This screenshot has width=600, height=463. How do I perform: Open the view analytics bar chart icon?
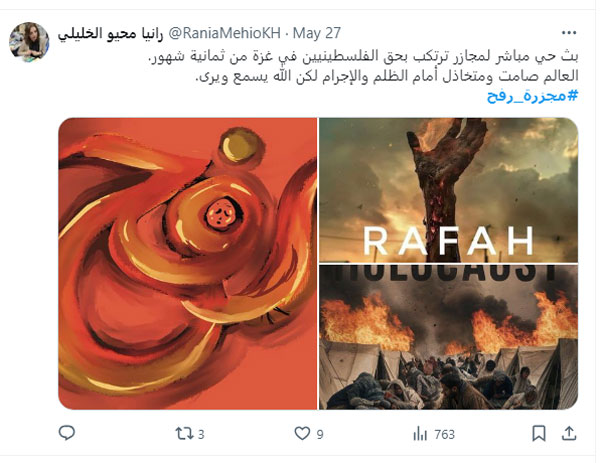(x=420, y=434)
